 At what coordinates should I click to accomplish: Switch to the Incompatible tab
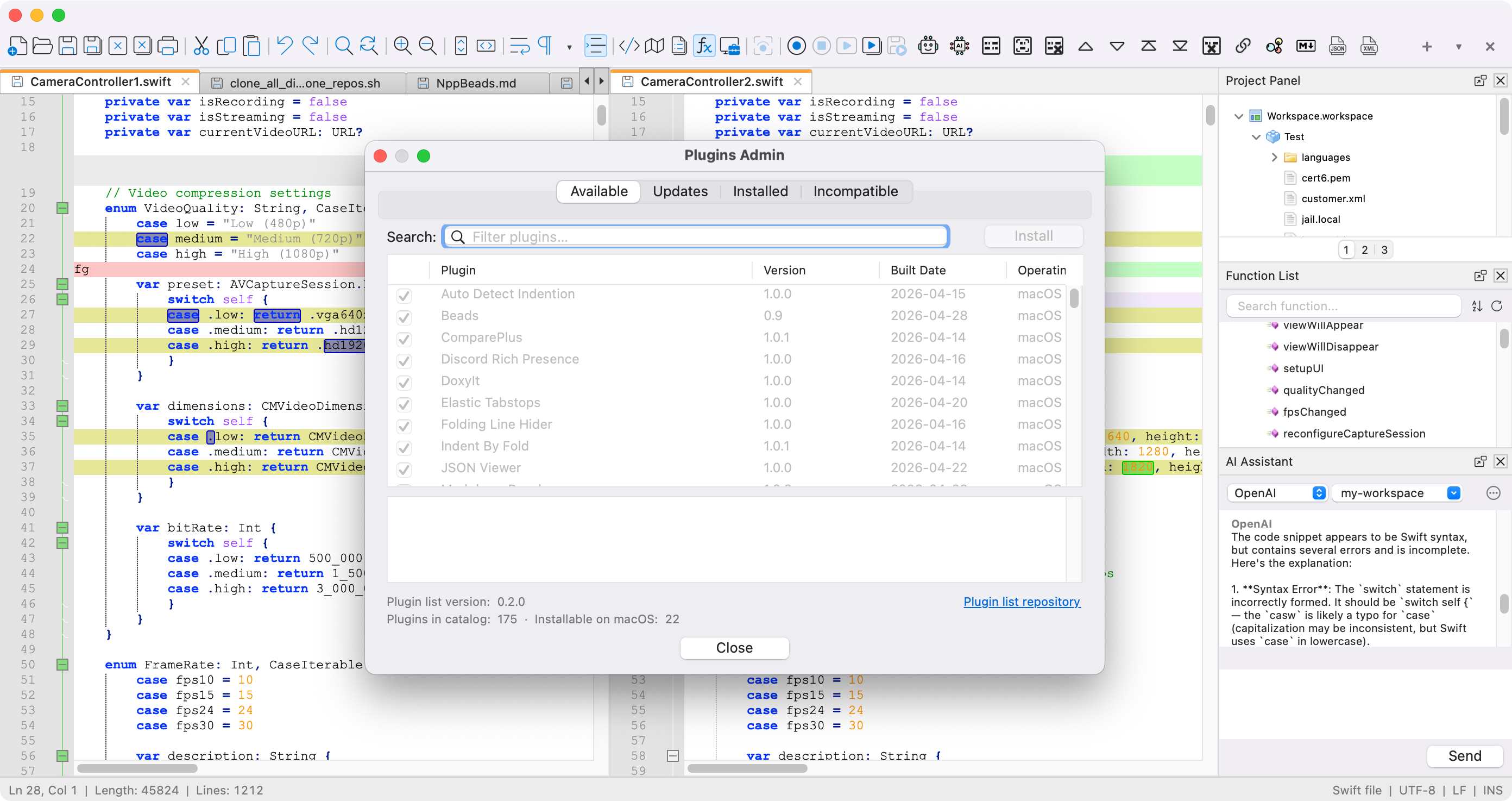855,191
